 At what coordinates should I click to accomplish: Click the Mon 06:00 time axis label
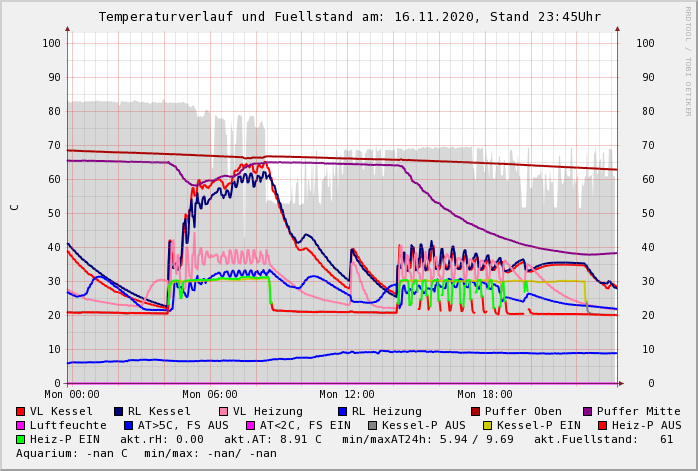pos(210,394)
